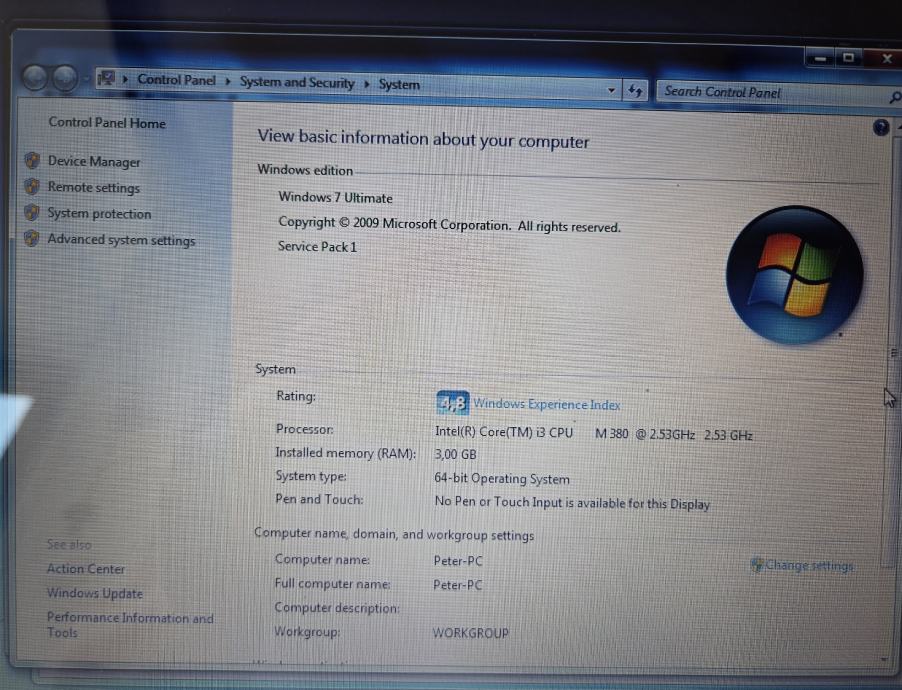Click Change settings link
The width and height of the screenshot is (902, 690).
click(x=809, y=566)
